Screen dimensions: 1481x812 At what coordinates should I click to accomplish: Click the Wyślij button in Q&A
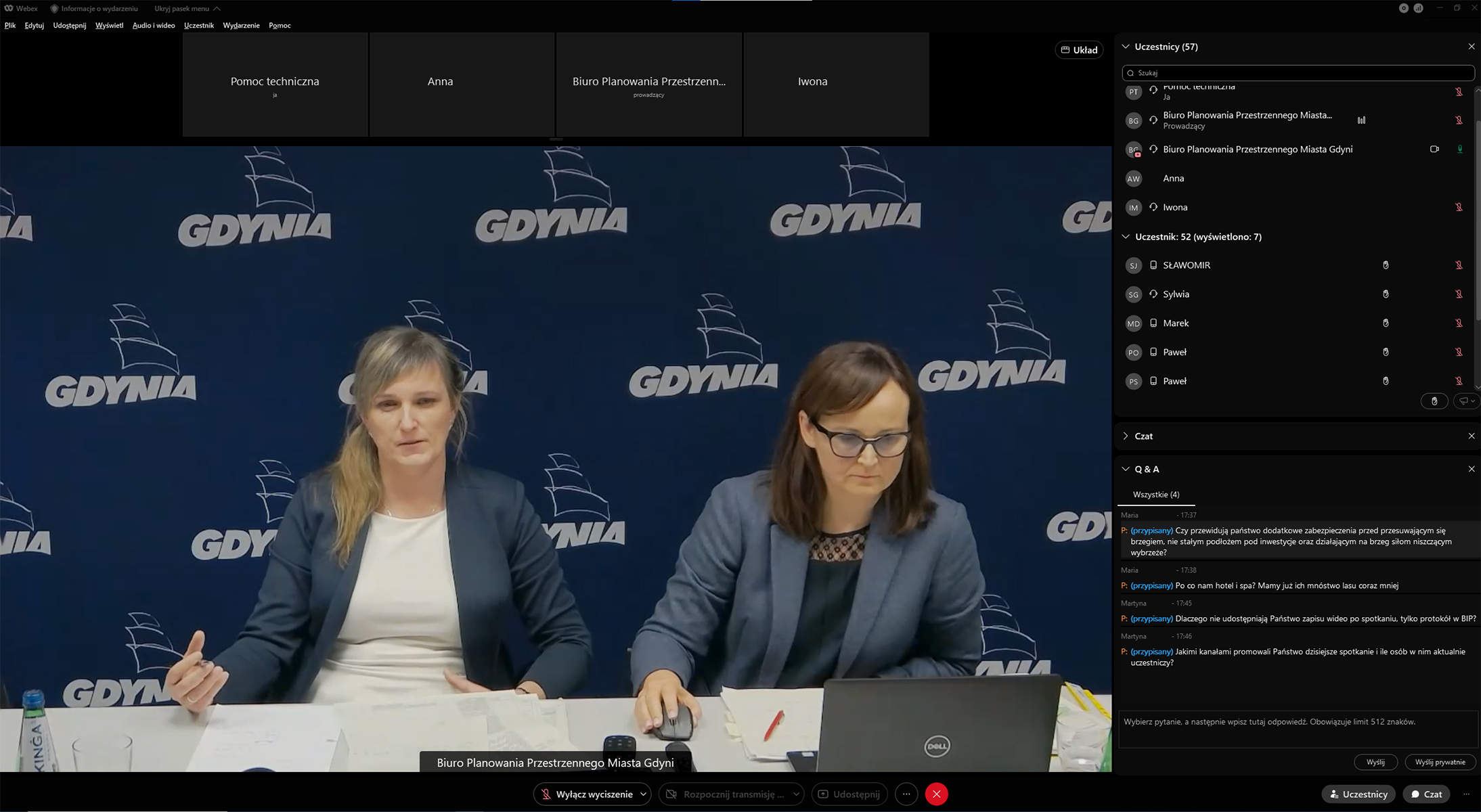pyautogui.click(x=1376, y=761)
